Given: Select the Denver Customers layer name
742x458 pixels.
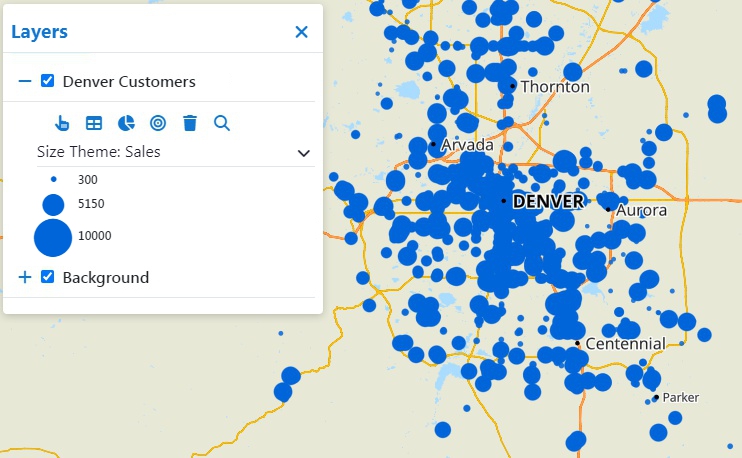Looking at the screenshot, I should coord(129,81).
